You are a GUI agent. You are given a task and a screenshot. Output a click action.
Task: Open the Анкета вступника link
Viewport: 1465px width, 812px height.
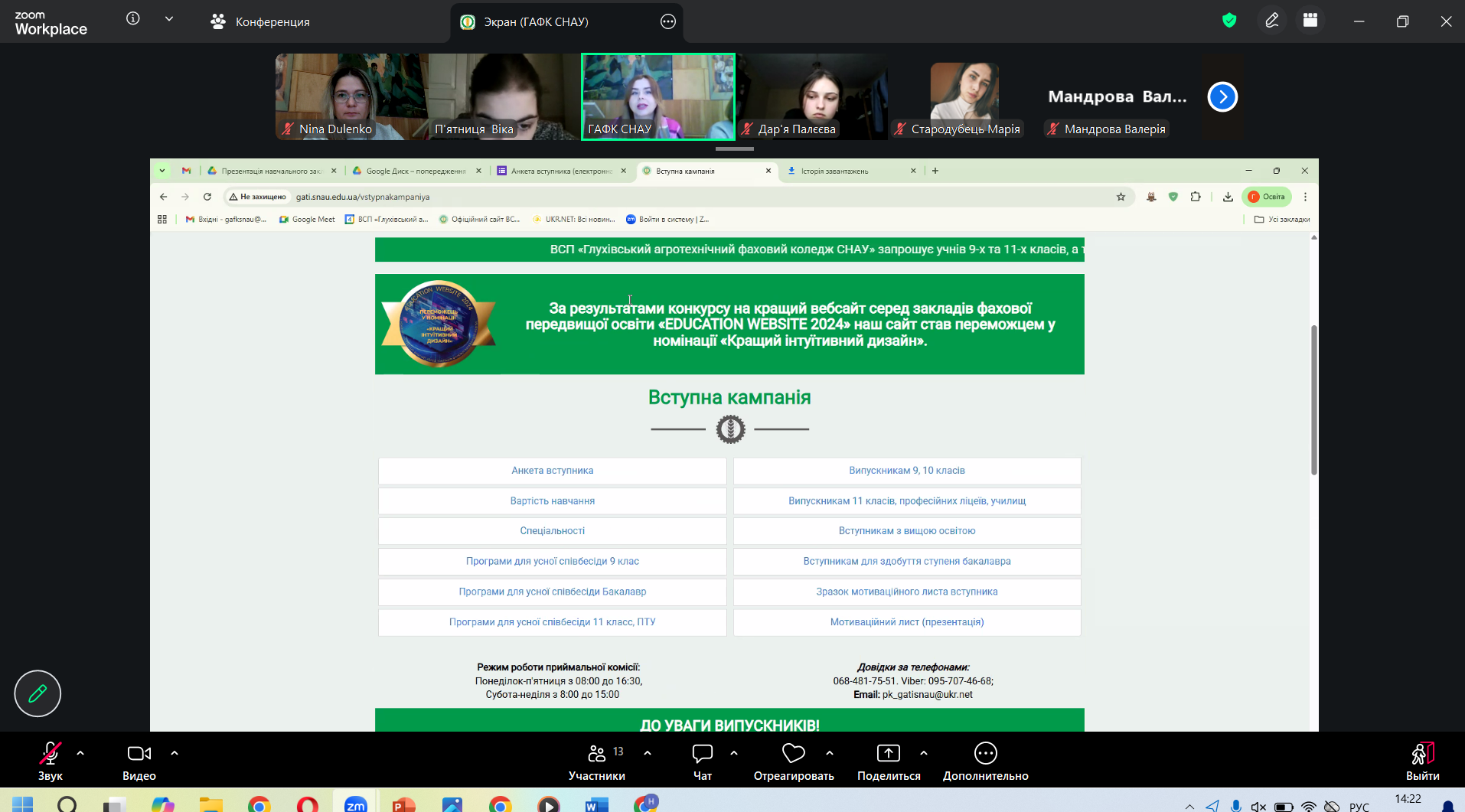point(552,471)
